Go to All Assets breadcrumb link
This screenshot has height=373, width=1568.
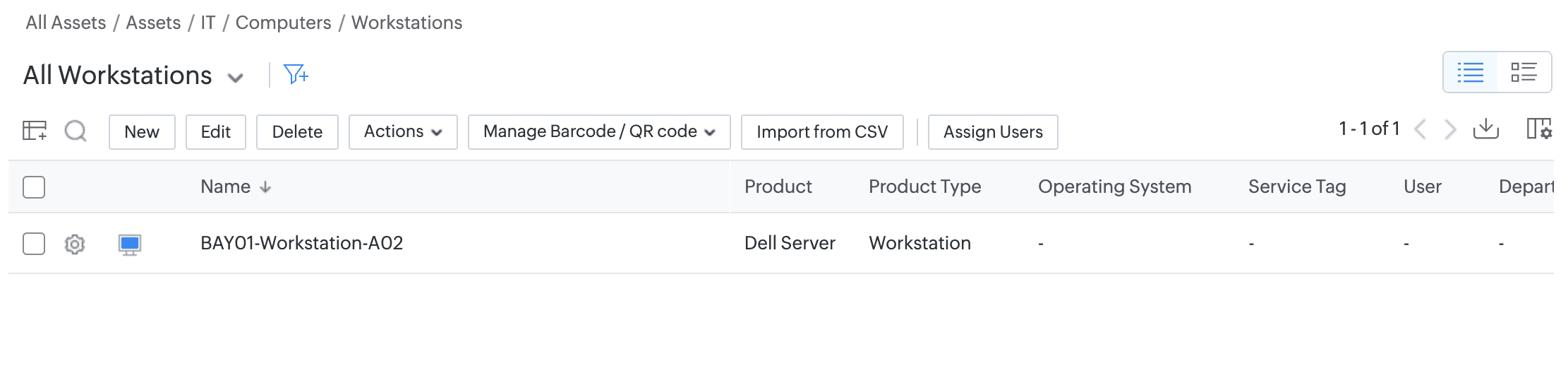tap(66, 23)
